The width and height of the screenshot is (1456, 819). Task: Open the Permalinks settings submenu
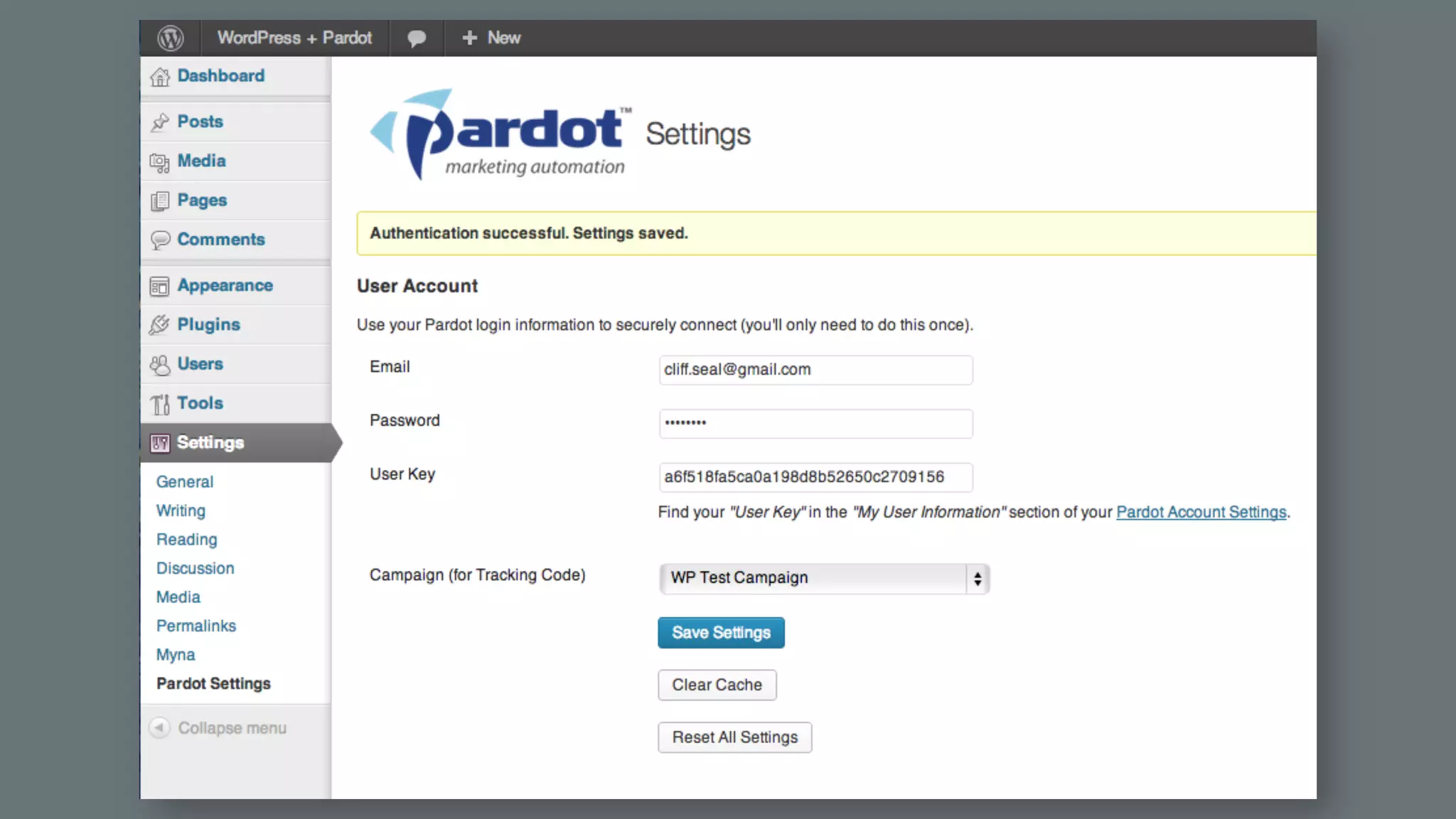pos(196,626)
